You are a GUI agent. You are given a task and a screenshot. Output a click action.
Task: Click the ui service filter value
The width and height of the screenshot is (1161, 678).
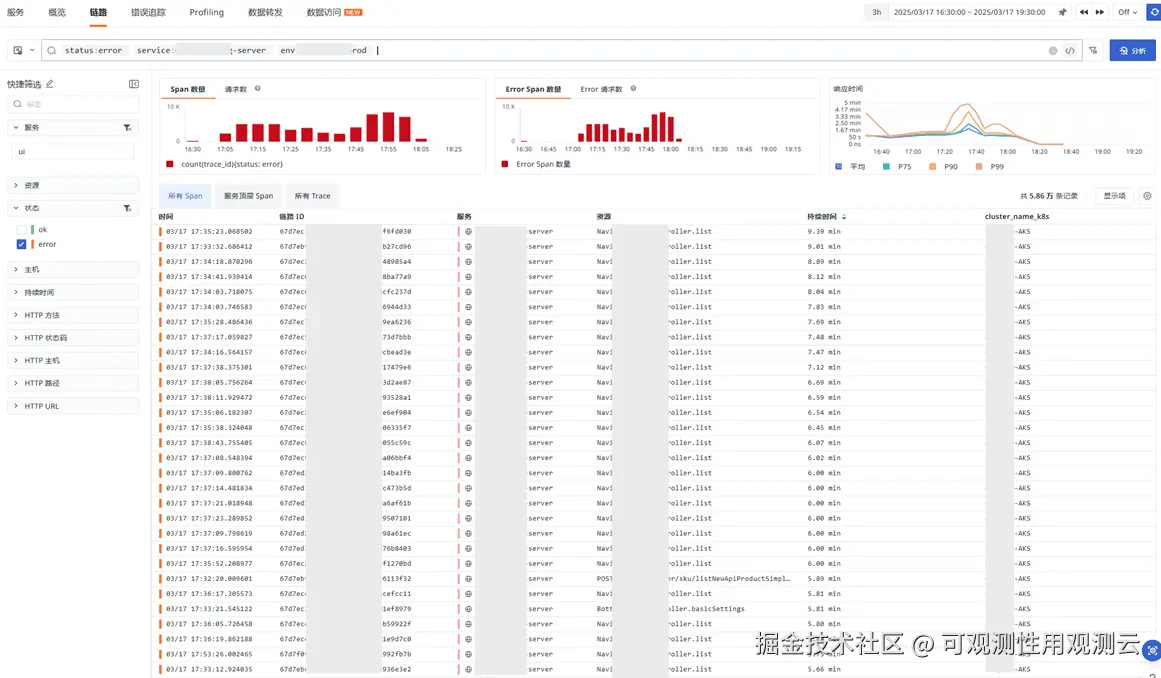coord(73,152)
